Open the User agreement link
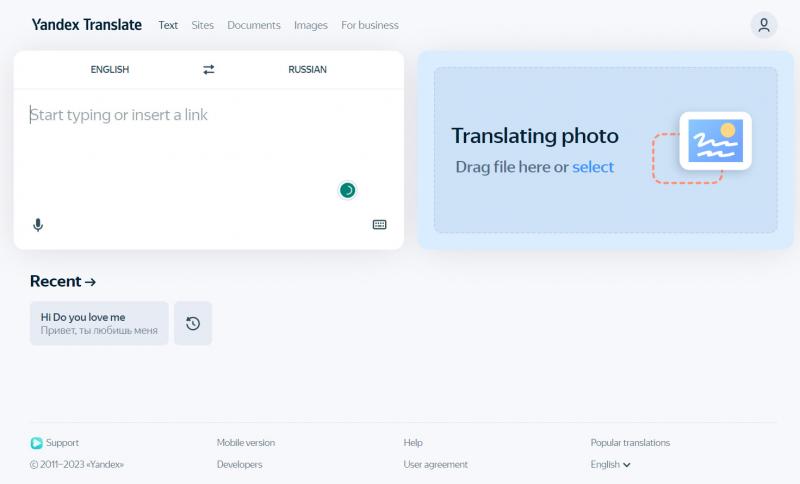800x484 pixels. (x=436, y=465)
